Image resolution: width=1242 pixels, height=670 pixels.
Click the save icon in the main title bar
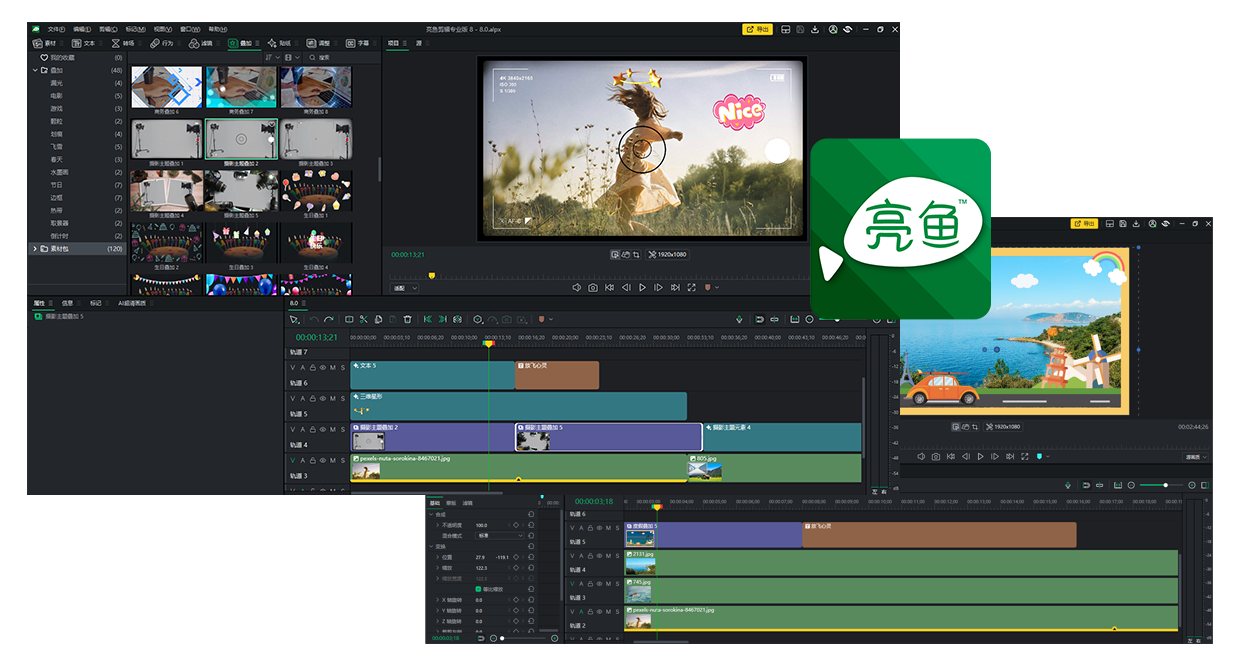coord(800,30)
